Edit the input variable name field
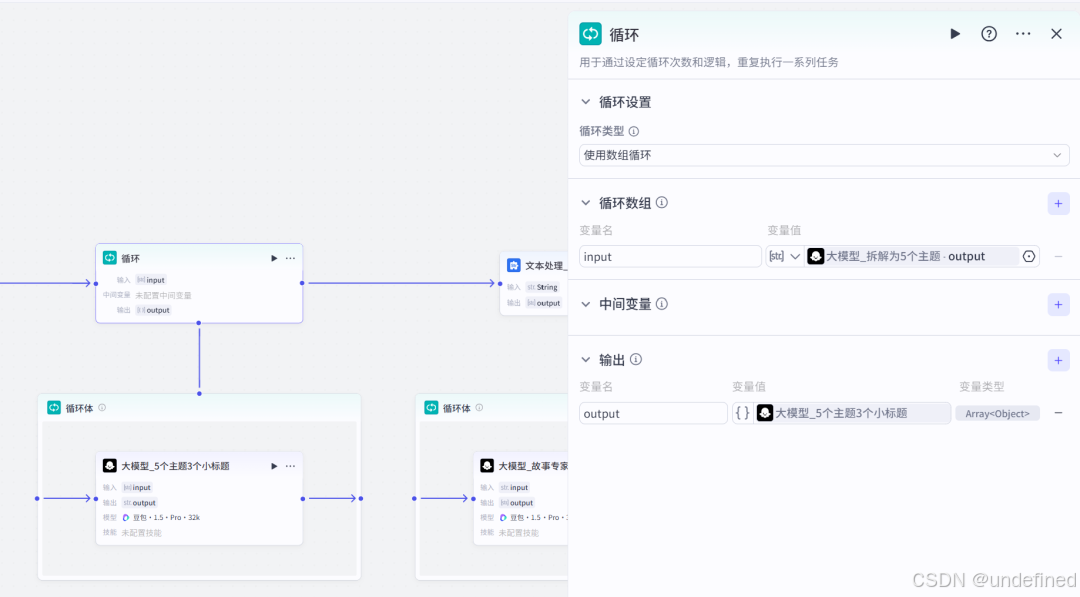 [x=669, y=256]
